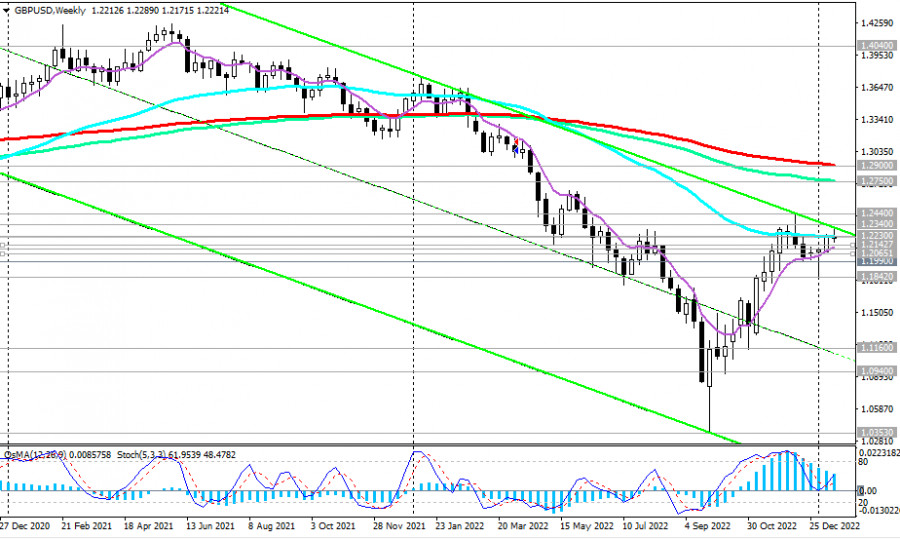
Task: Click the 1.18420 support level tag
Action: pyautogui.click(x=876, y=277)
